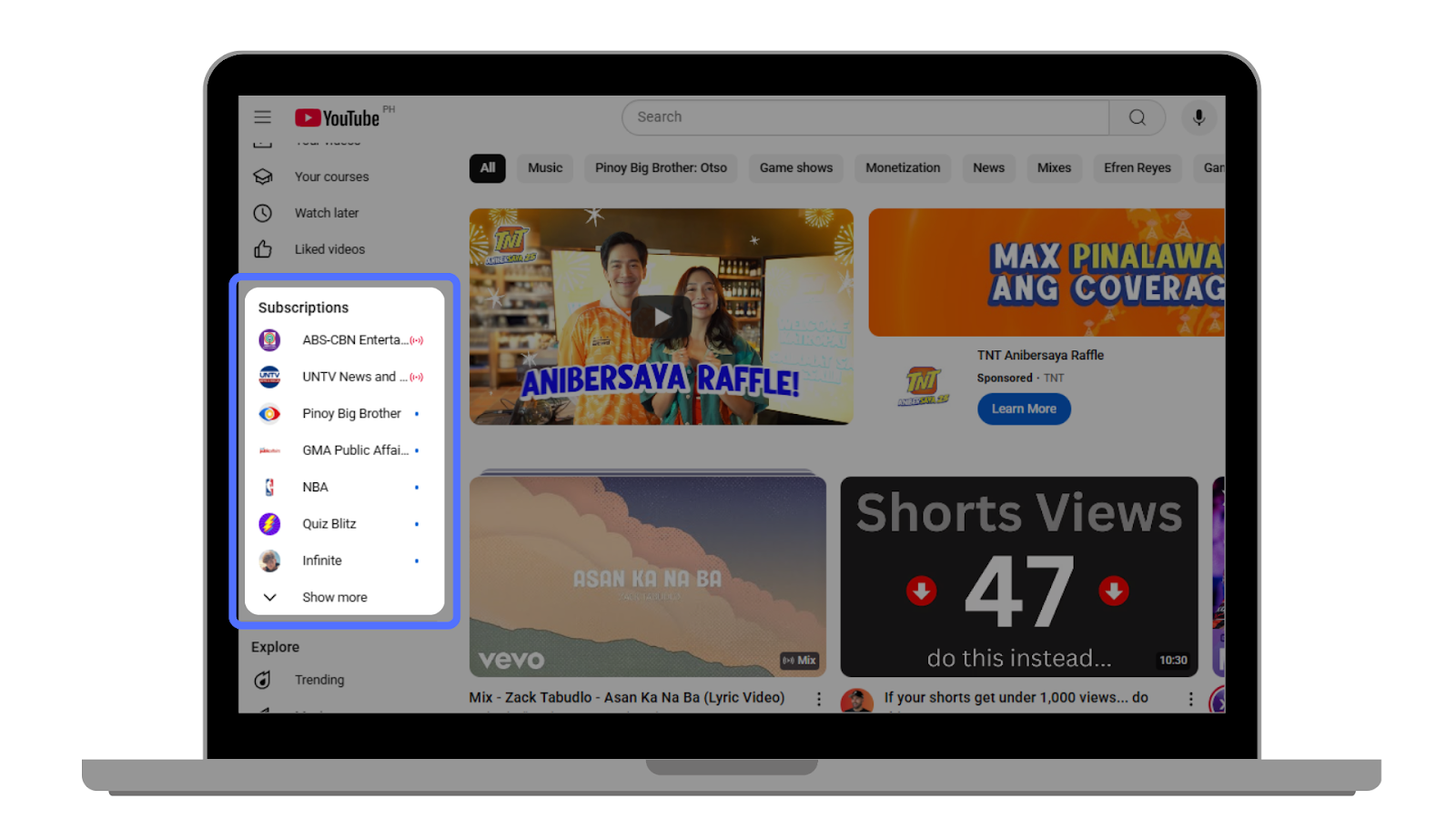
Task: Play the Anibersaya Raffle video
Action: click(x=661, y=317)
